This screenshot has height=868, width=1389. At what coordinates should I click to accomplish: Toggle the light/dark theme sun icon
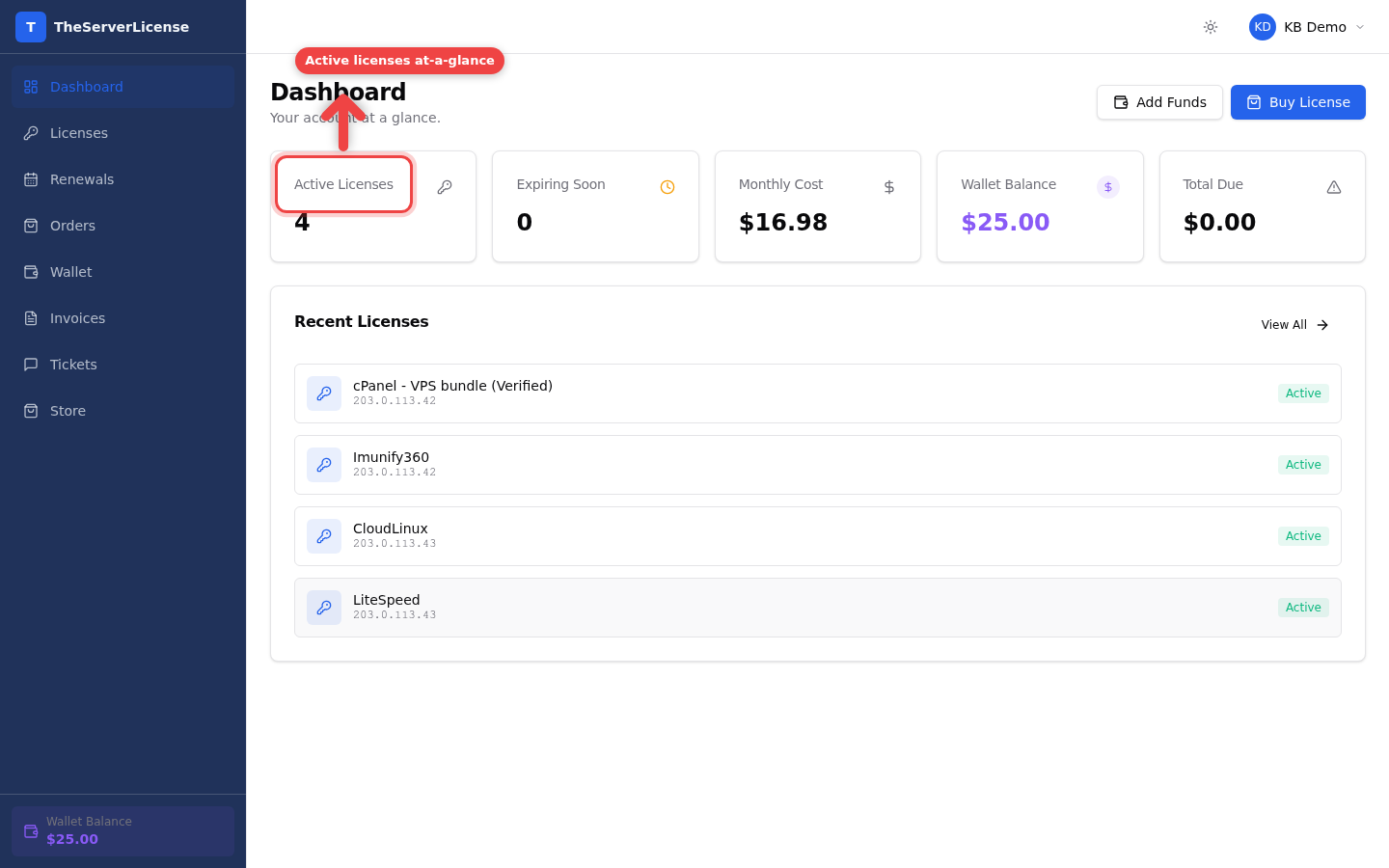pos(1211,27)
